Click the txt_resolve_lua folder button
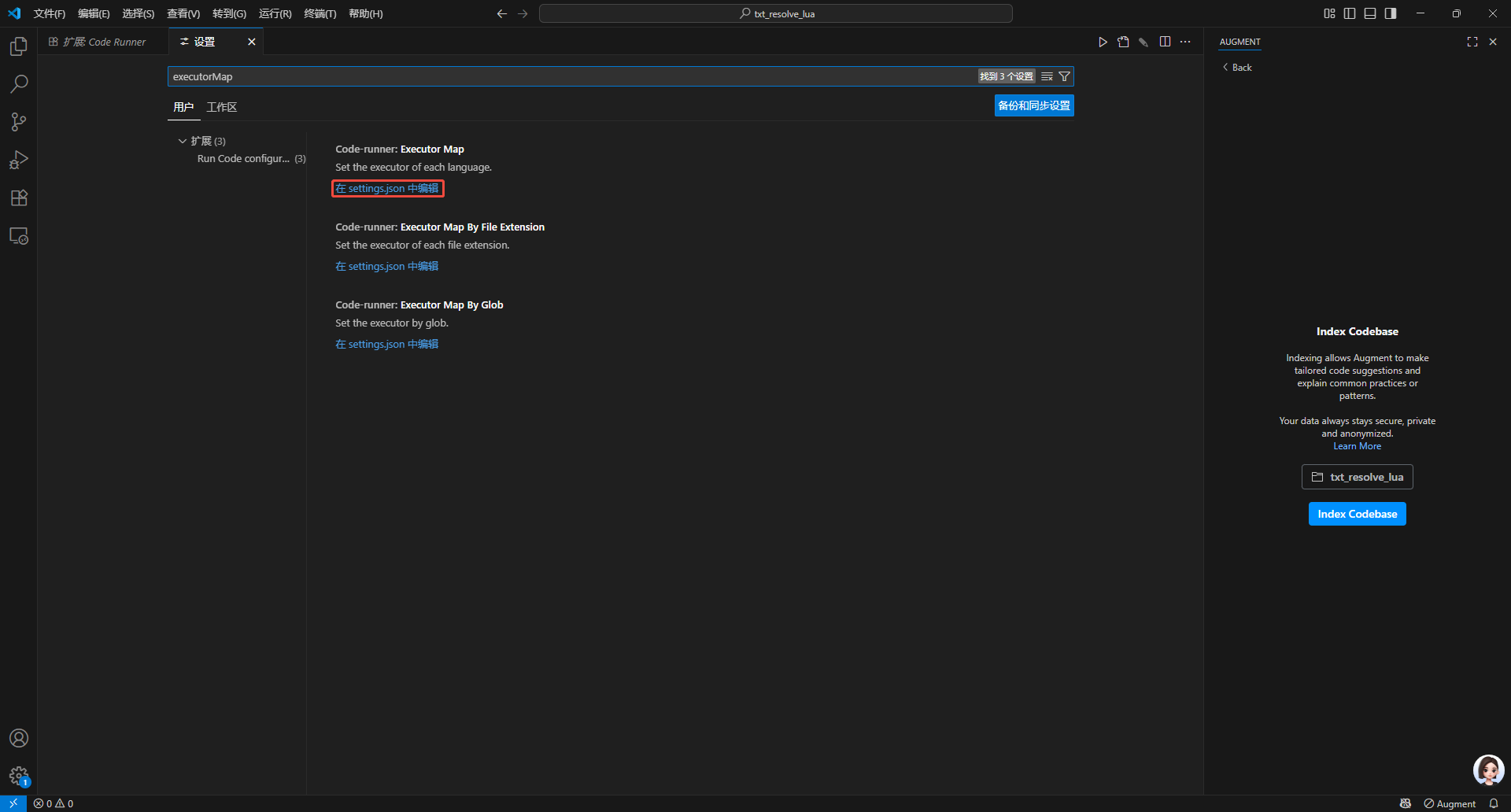The width and height of the screenshot is (1511, 812). [x=1357, y=477]
